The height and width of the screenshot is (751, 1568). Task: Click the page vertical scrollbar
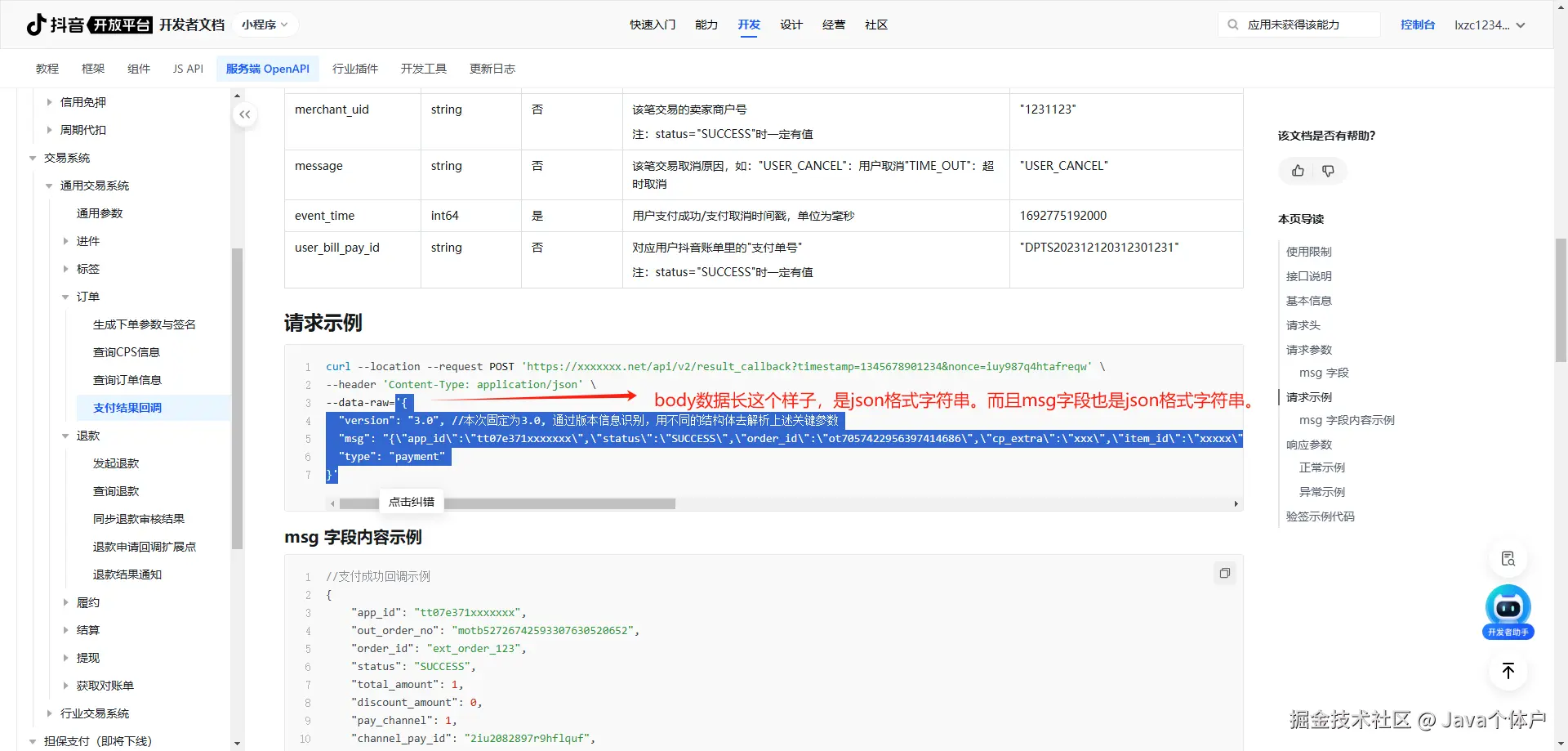(1561, 299)
